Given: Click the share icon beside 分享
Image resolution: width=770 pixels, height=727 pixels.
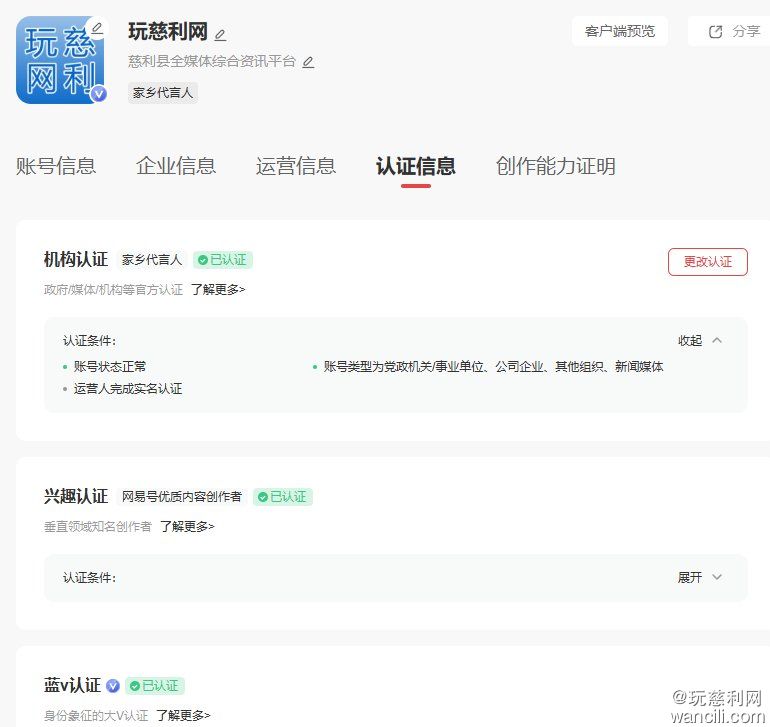Looking at the screenshot, I should coord(715,31).
